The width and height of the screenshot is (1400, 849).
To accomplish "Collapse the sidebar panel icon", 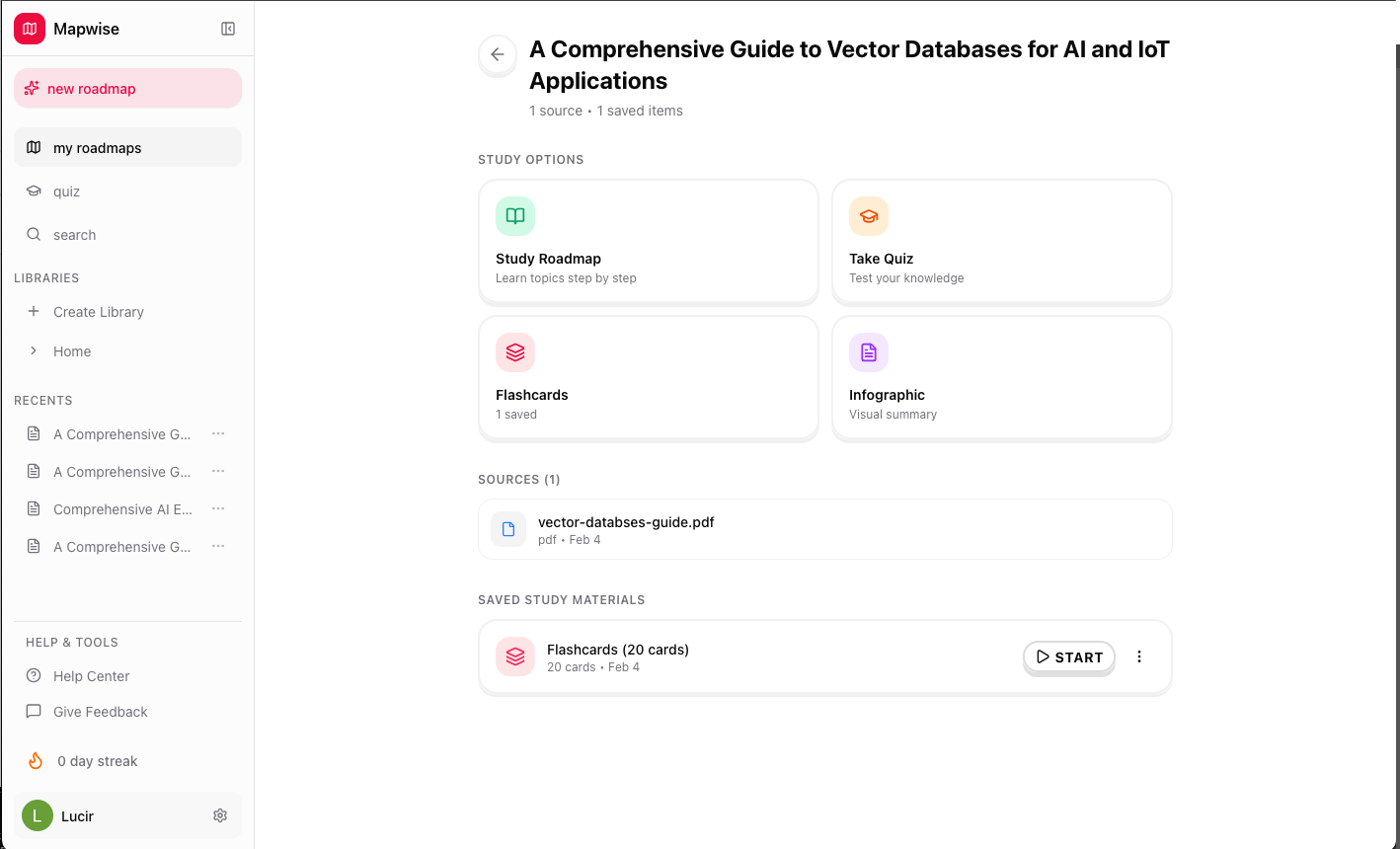I will 228,29.
